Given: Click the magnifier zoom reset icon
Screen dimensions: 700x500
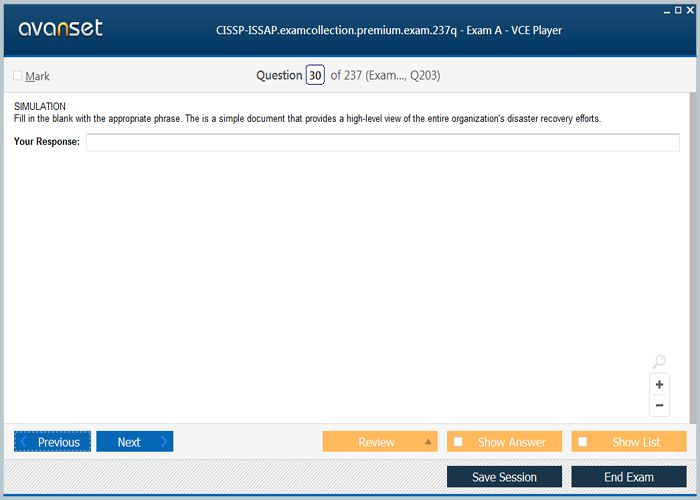Looking at the screenshot, I should tap(659, 362).
